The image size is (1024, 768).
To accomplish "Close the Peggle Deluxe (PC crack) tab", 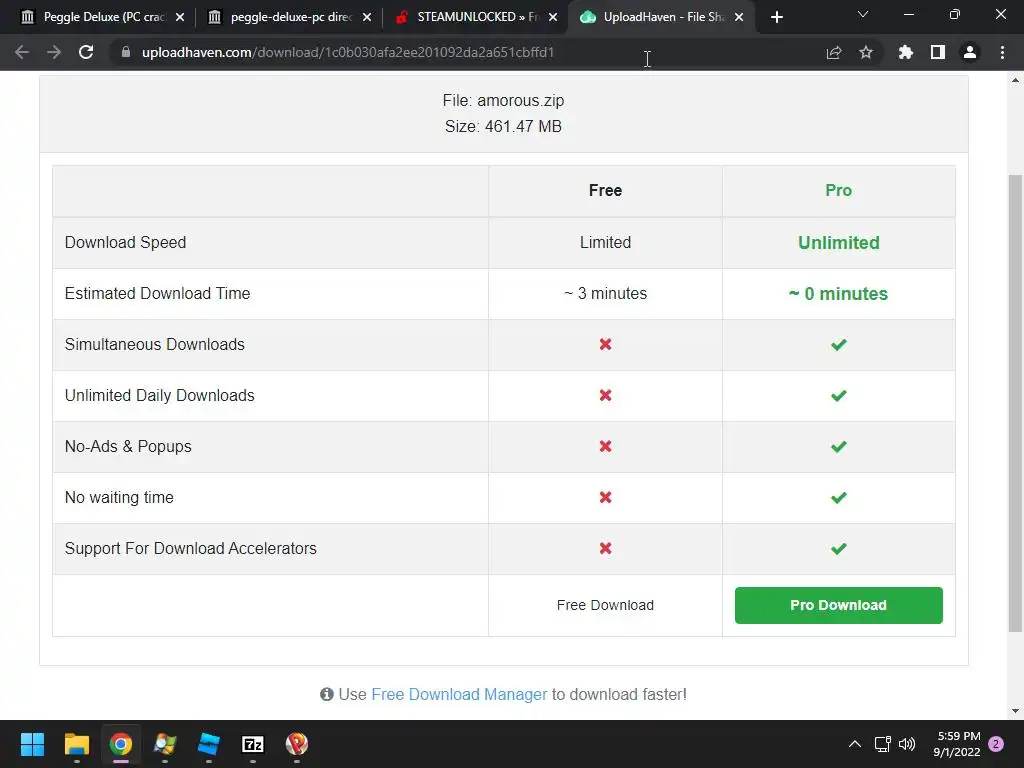I will [x=180, y=17].
